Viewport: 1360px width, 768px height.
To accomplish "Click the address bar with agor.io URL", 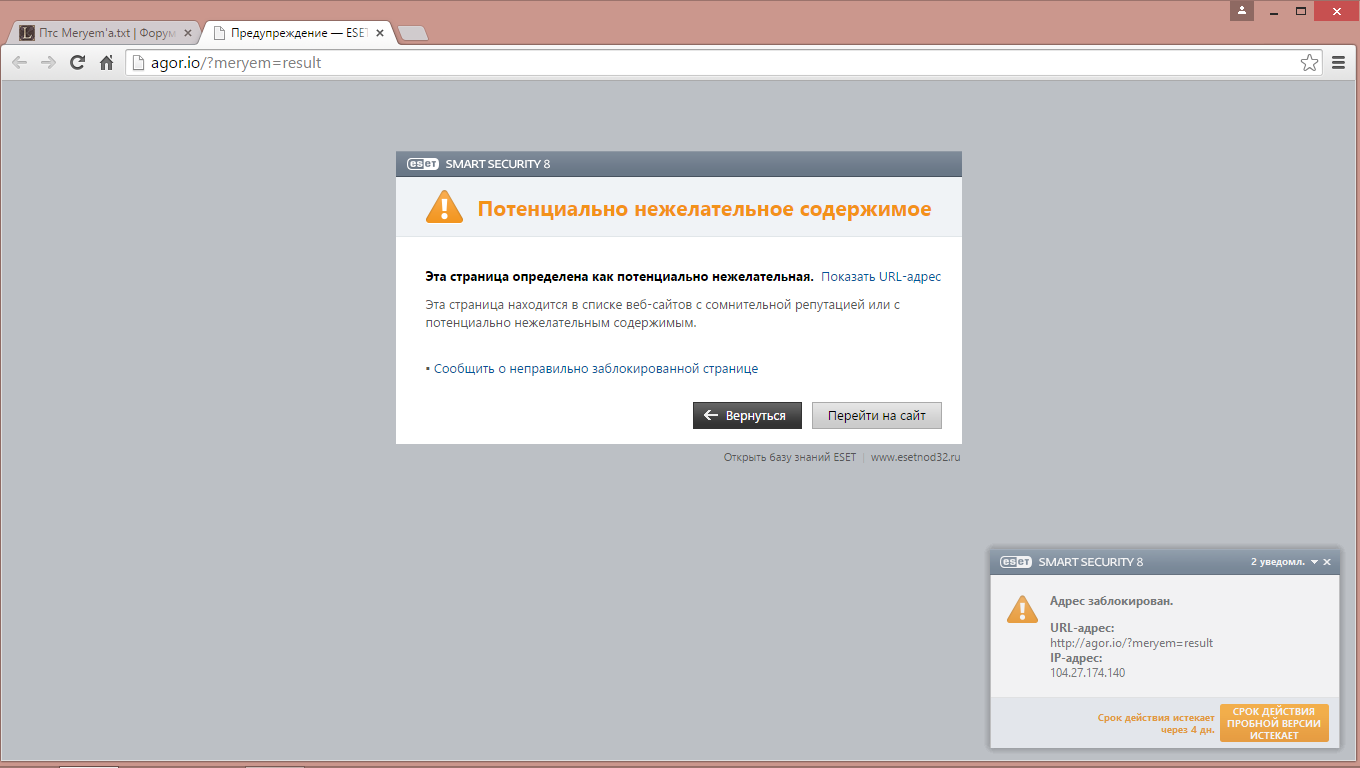I will click(700, 63).
